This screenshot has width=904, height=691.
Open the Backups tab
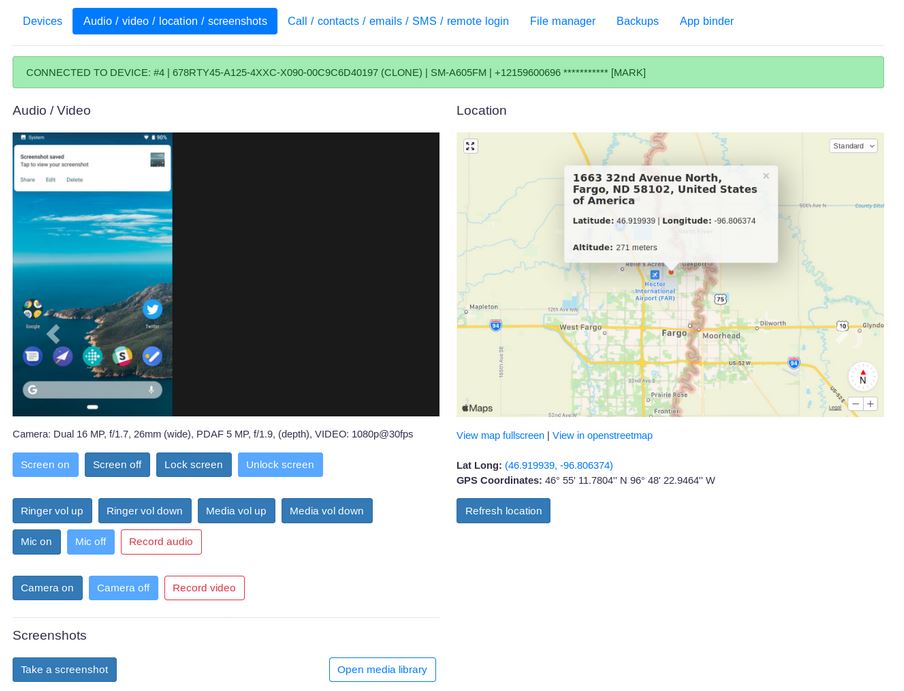pyautogui.click(x=637, y=21)
